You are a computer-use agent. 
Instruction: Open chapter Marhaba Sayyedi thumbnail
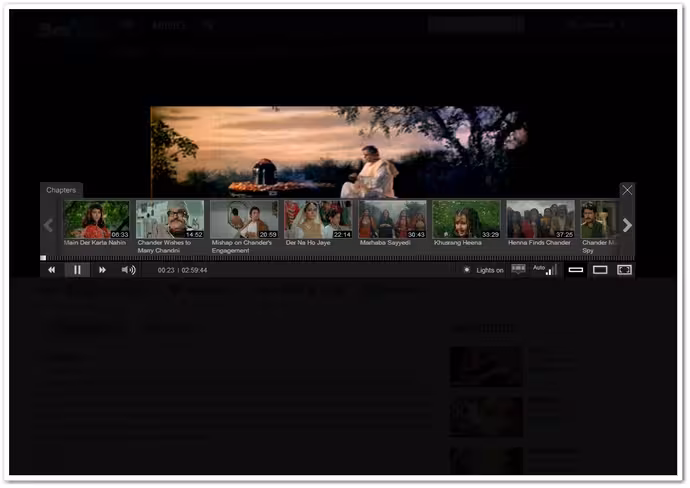393,219
